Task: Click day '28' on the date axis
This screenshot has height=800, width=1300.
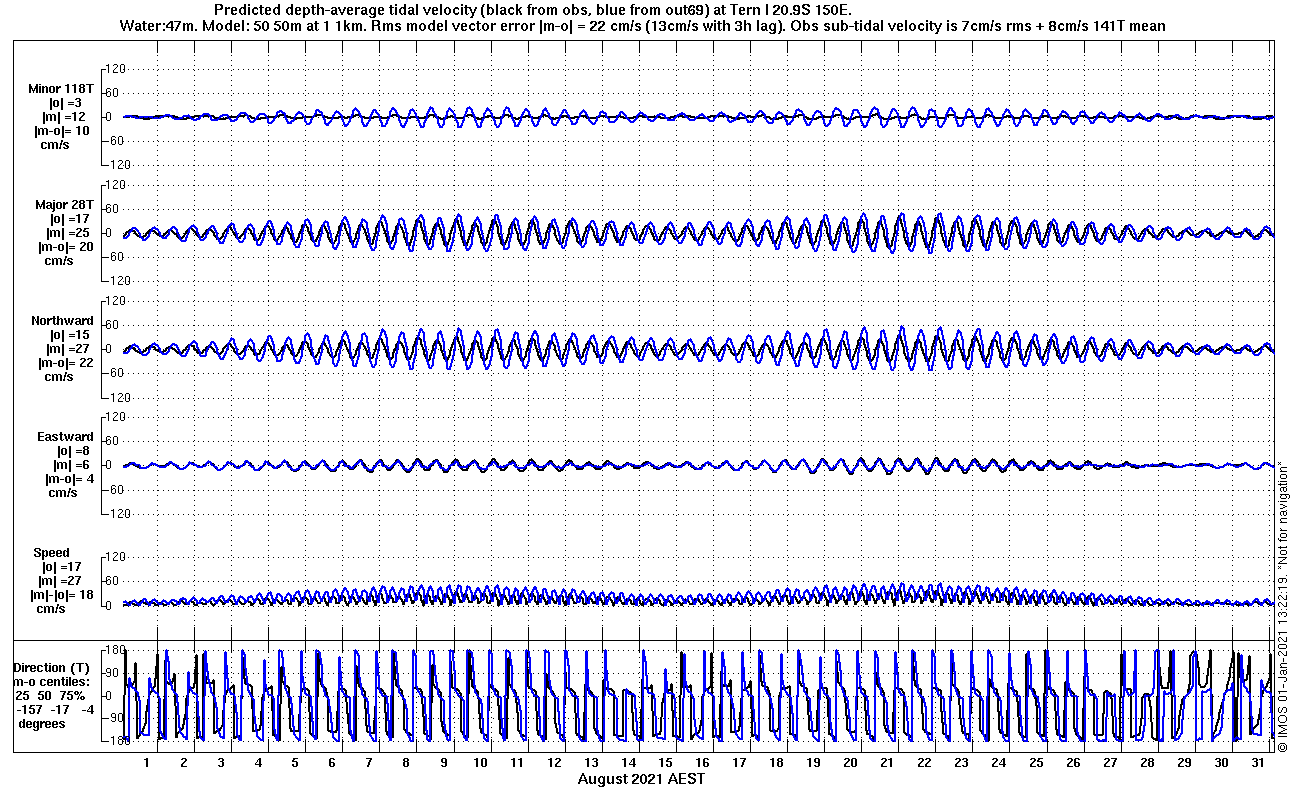Action: pyautogui.click(x=1147, y=762)
